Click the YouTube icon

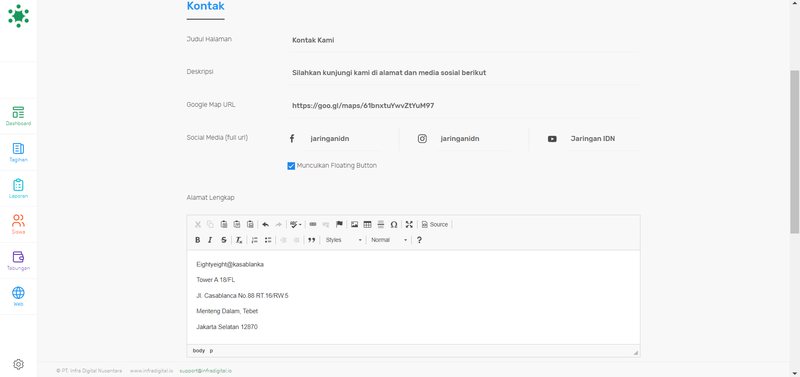552,139
